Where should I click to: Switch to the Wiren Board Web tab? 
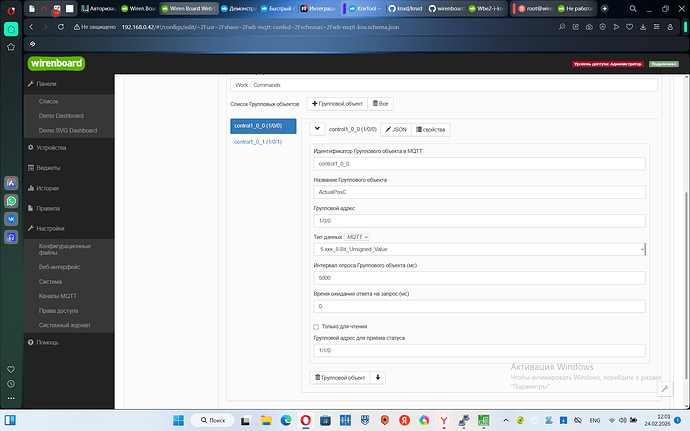(x=189, y=8)
